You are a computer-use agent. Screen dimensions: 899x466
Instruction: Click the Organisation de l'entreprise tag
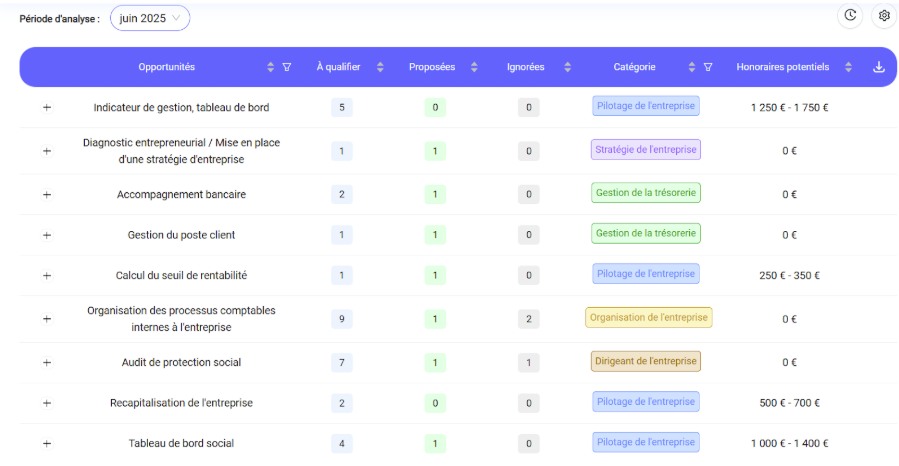coord(648,318)
